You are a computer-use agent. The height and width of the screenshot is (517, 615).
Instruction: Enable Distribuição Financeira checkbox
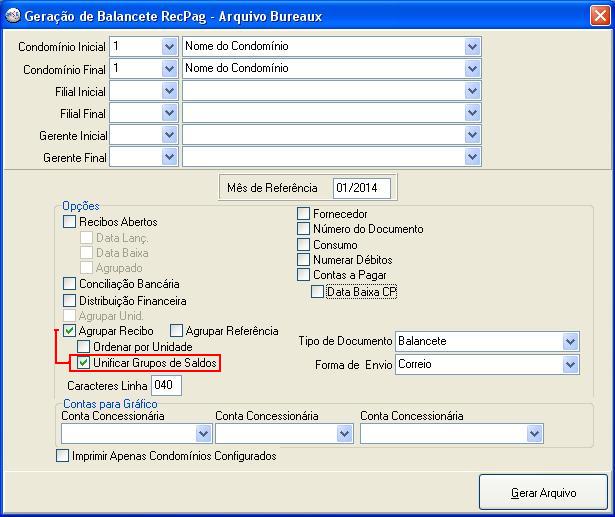click(x=70, y=300)
